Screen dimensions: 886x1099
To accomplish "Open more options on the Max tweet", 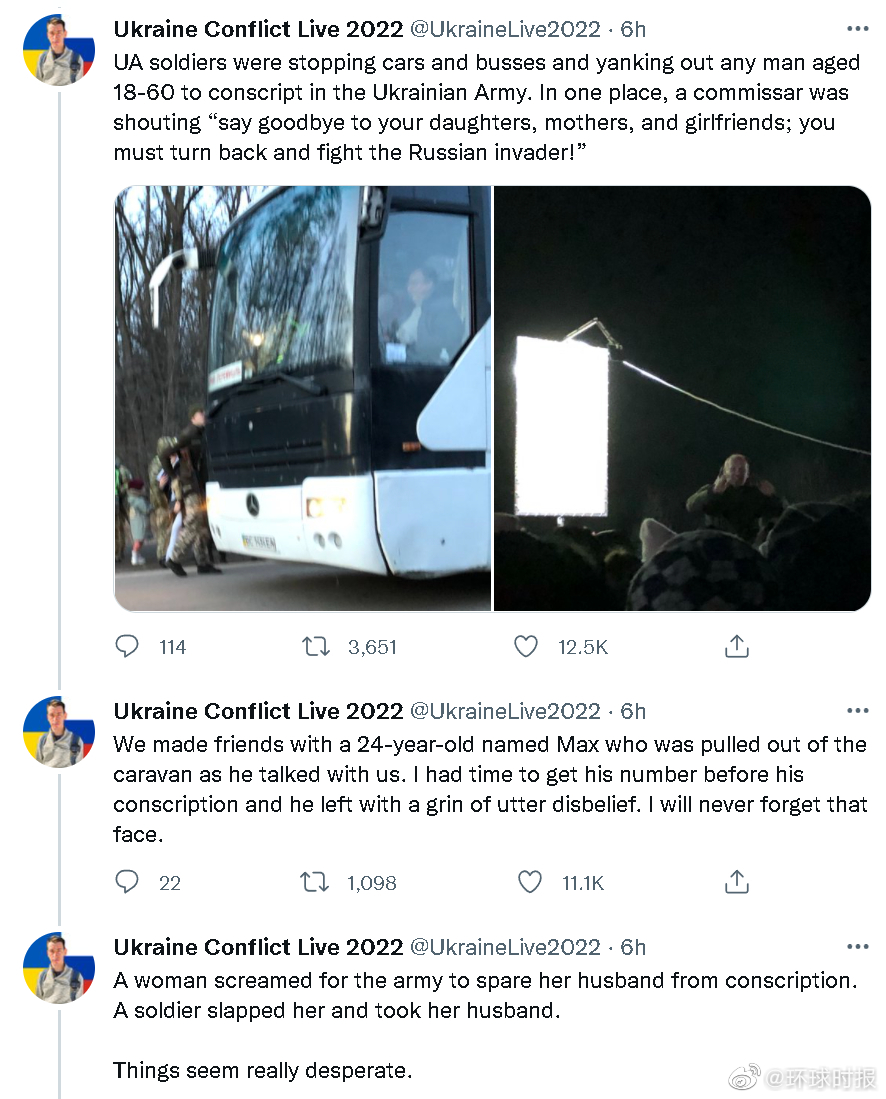I will pos(857,711).
